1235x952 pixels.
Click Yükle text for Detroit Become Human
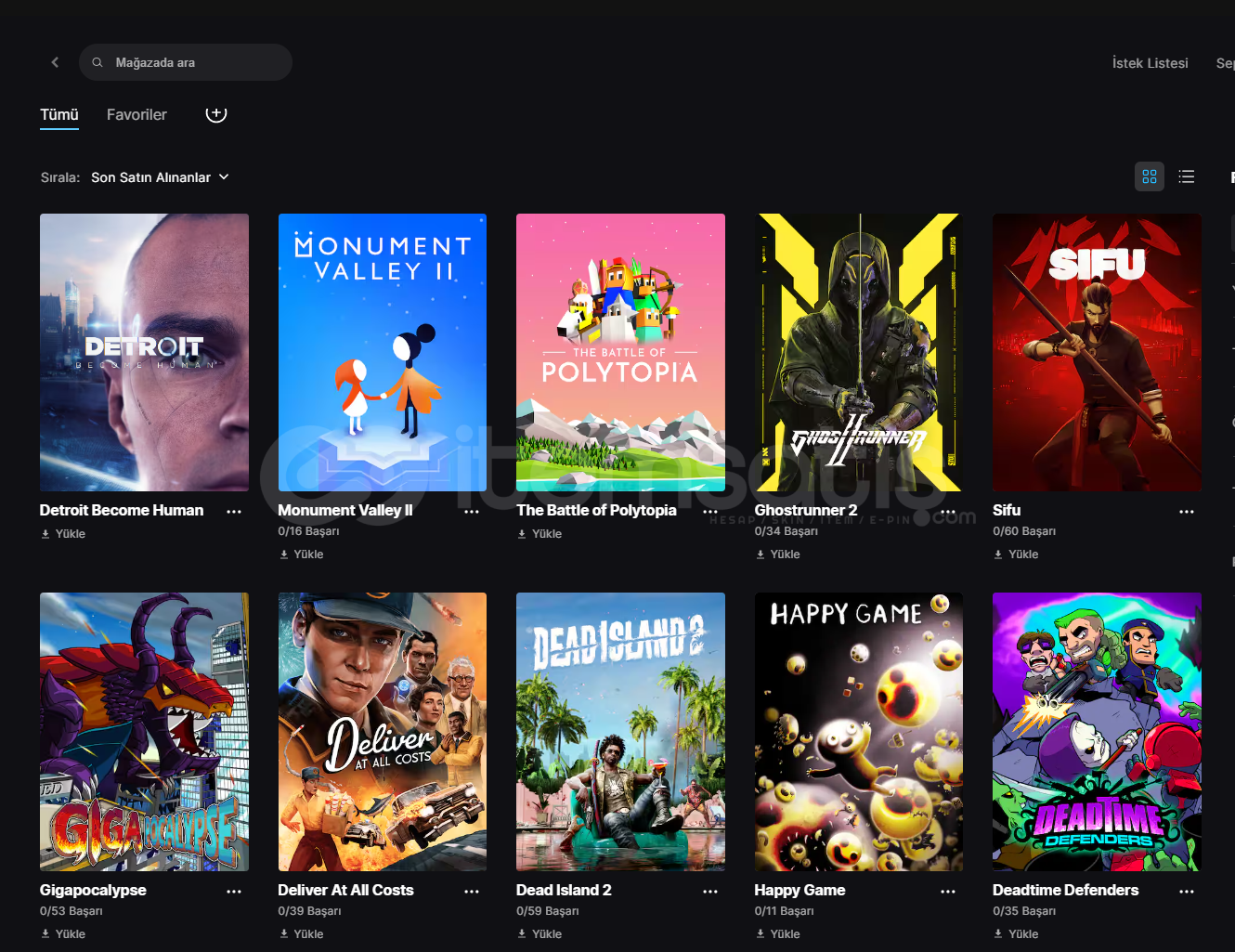tap(71, 534)
